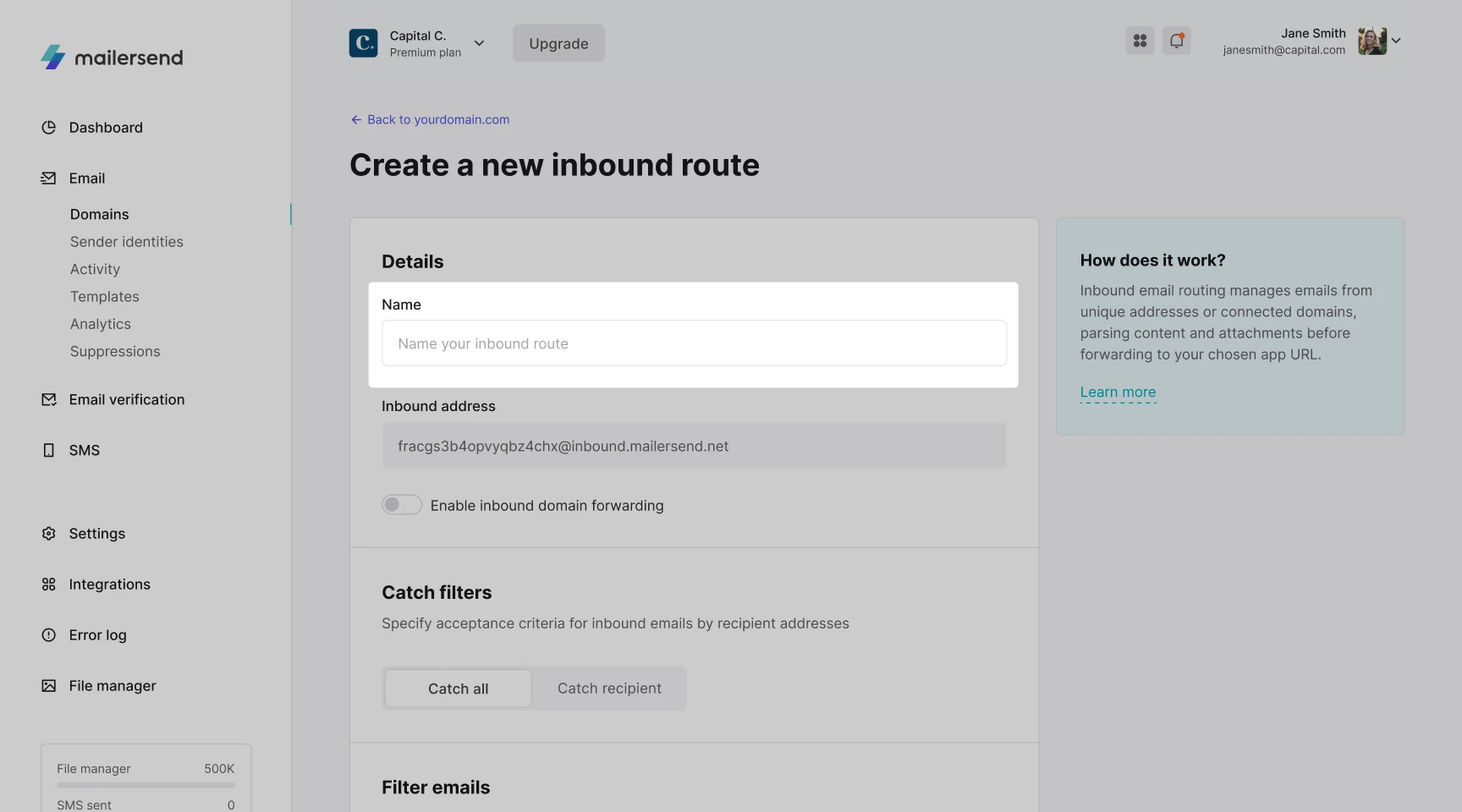Click the Name your inbound route field

[x=694, y=343]
